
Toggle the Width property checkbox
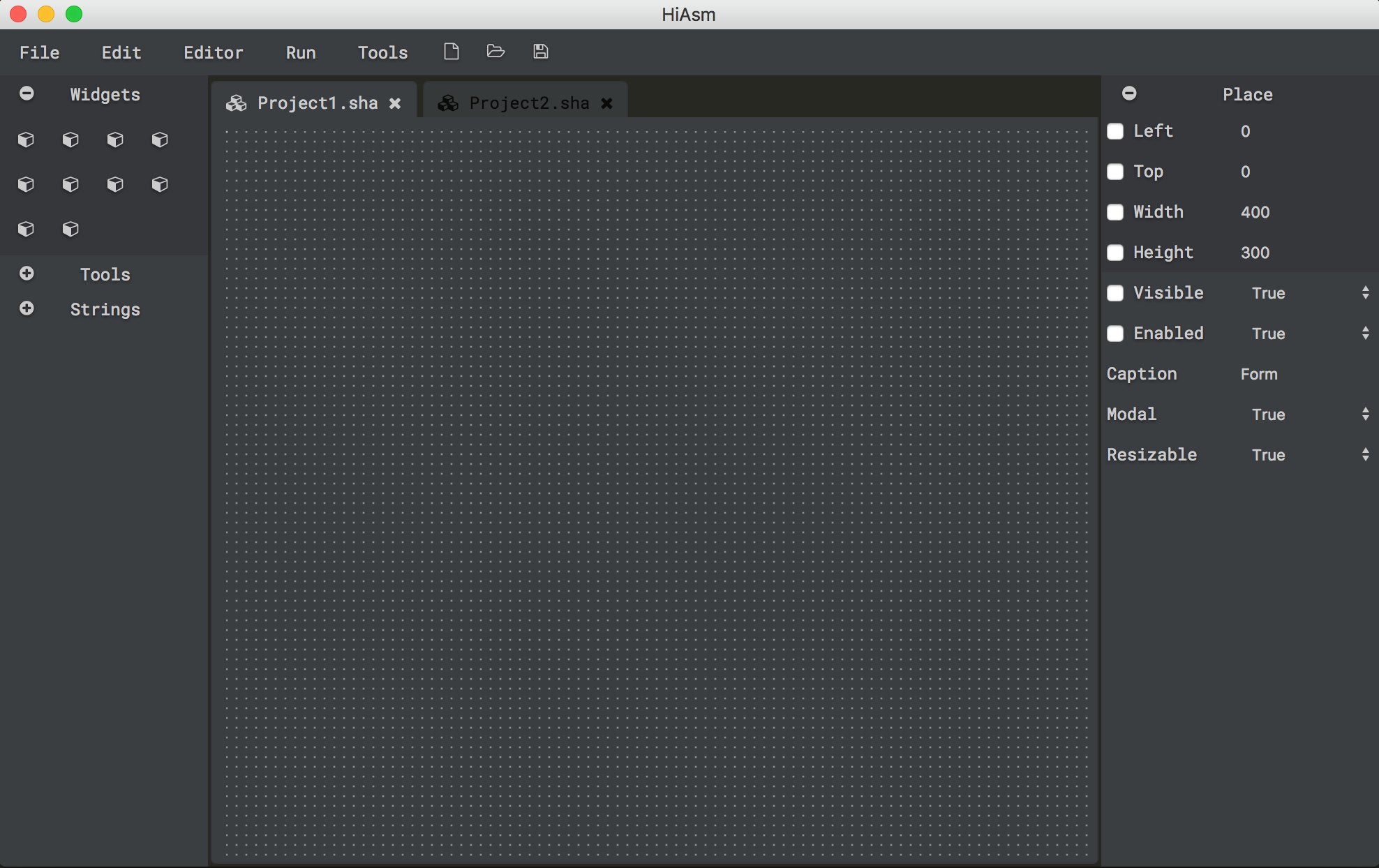click(x=1115, y=212)
